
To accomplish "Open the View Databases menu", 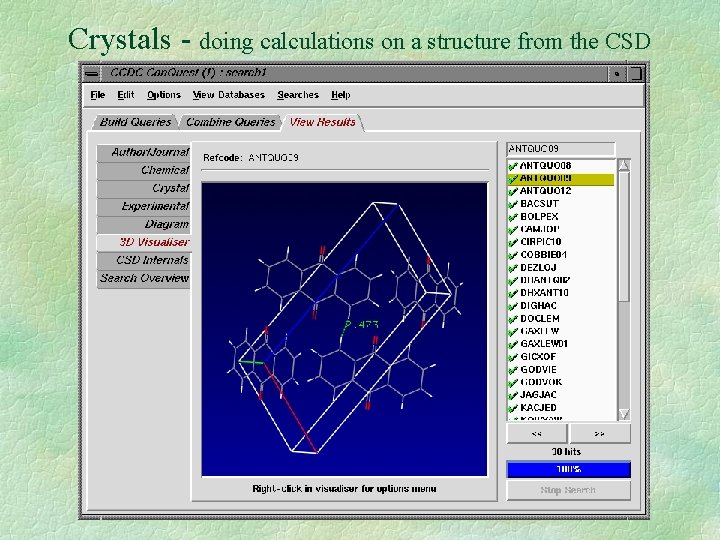I will (229, 95).
